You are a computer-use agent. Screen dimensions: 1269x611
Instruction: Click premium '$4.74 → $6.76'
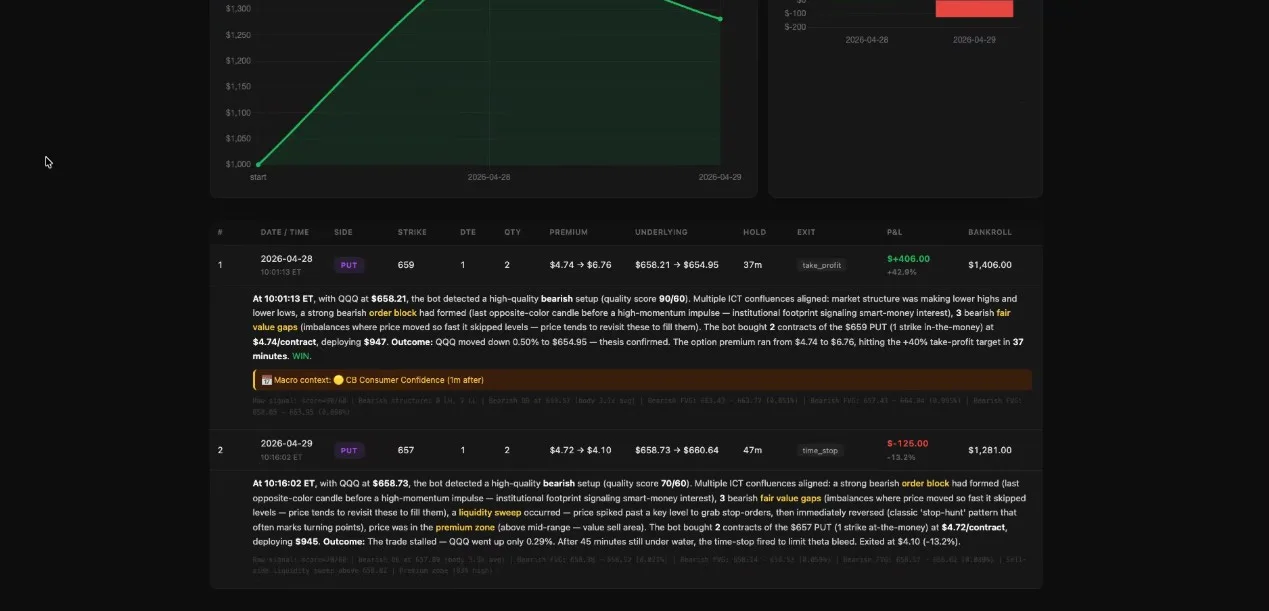pos(580,265)
